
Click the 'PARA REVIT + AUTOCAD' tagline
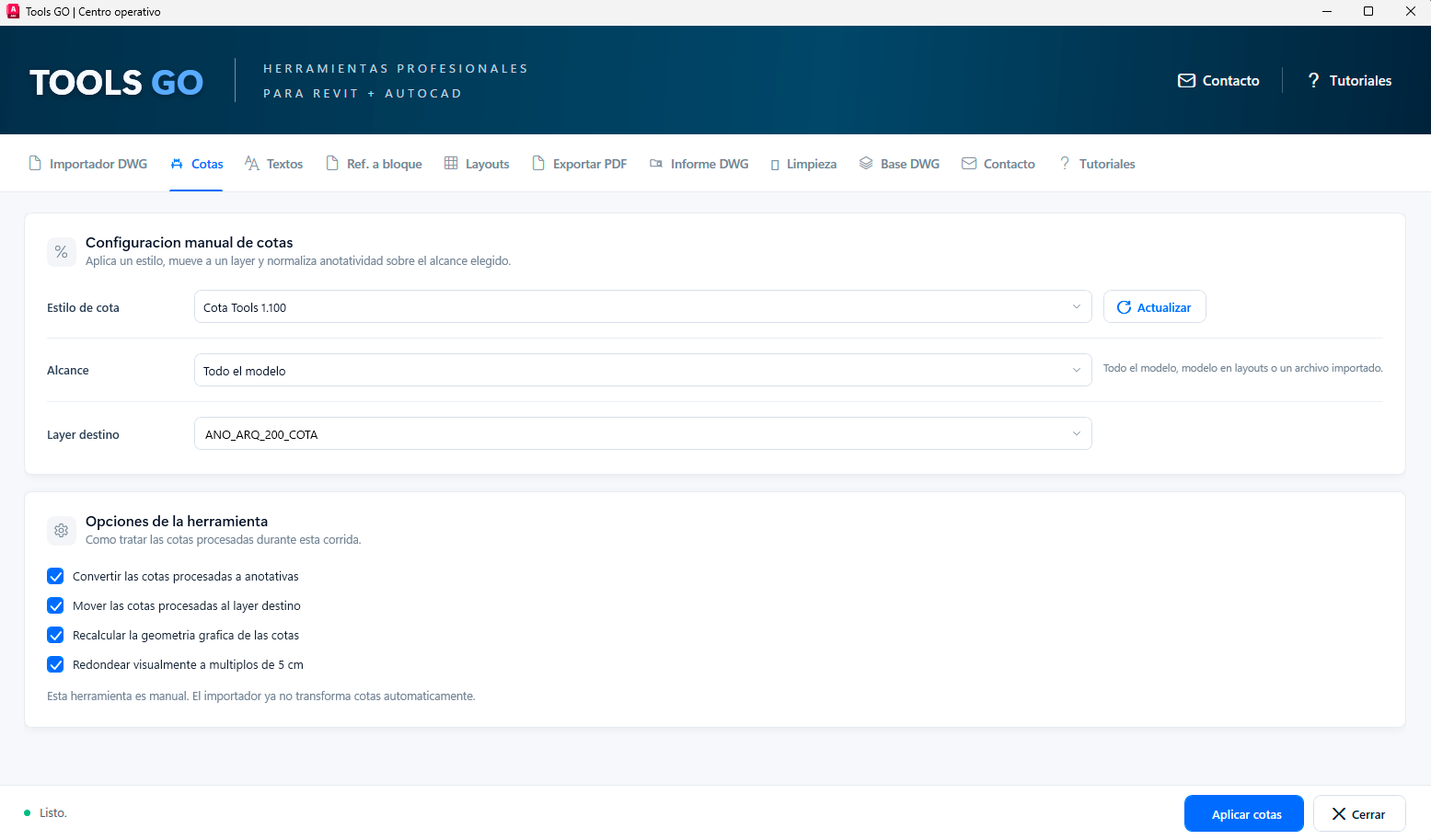[363, 94]
